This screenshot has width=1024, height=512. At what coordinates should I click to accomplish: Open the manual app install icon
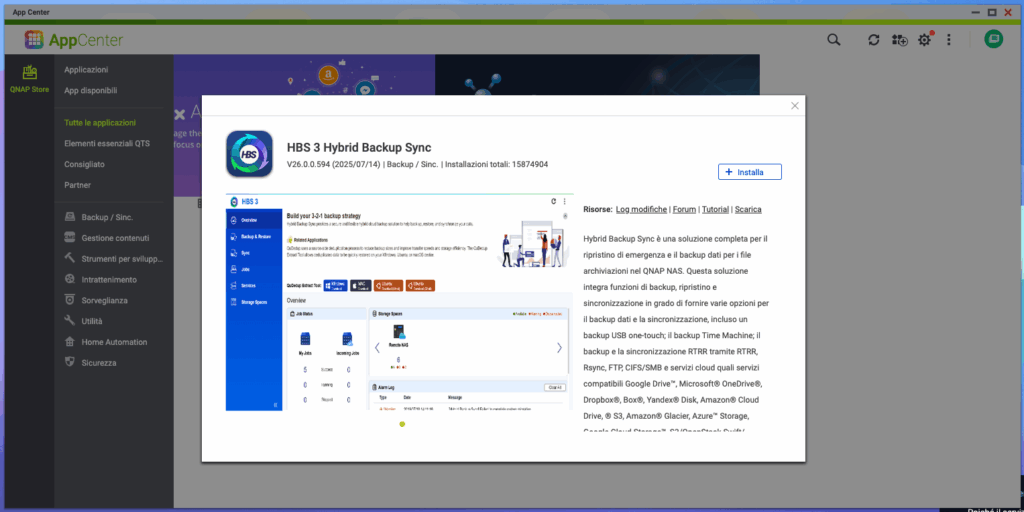click(900, 40)
